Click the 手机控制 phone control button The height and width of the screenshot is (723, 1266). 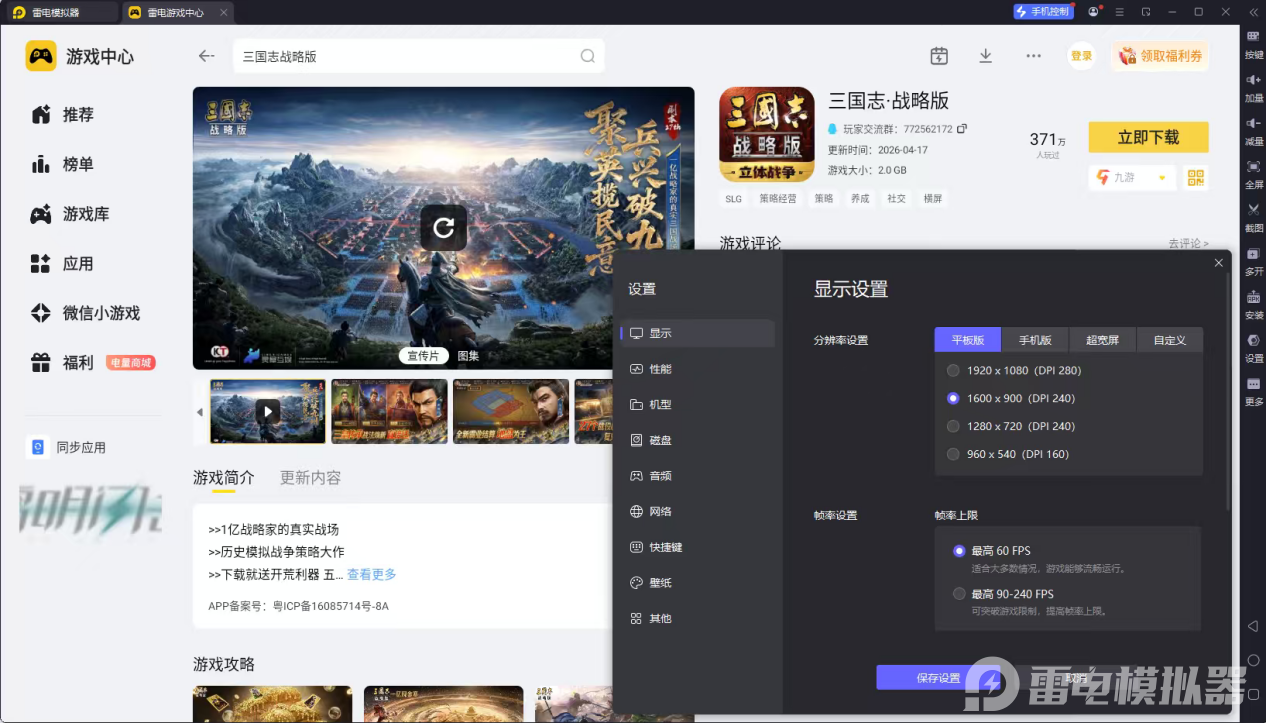[x=1043, y=12]
